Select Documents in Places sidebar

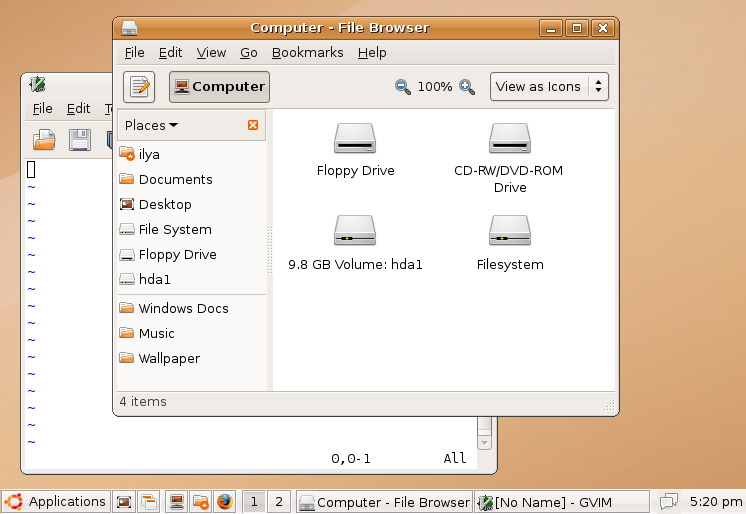[x=191, y=179]
